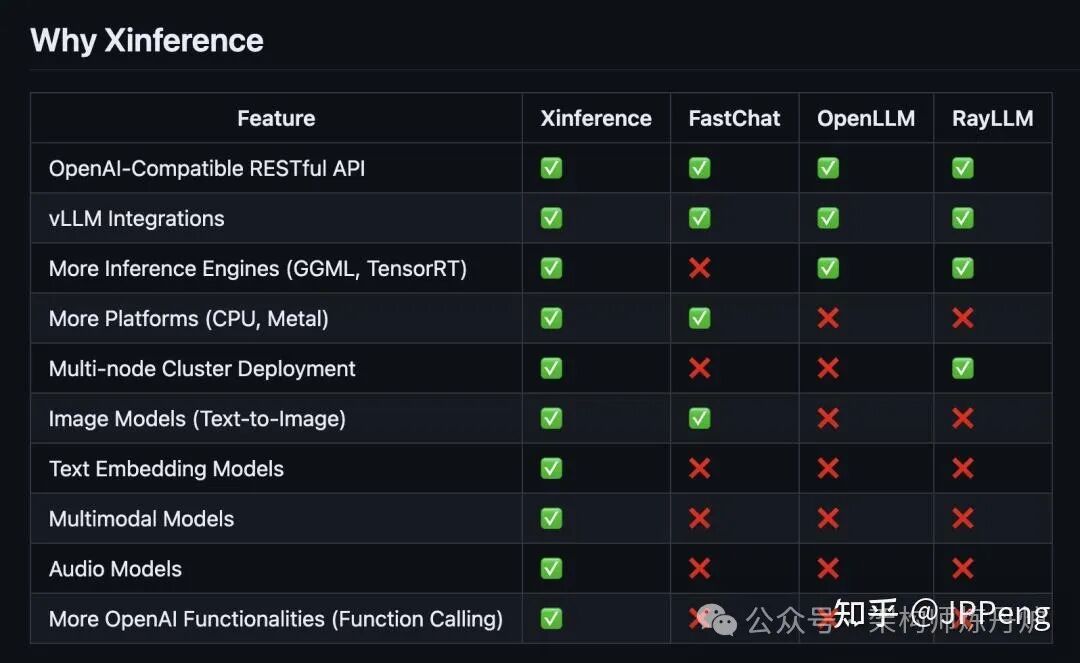Click 'Audio Models' text
Screen dimensions: 1080x663
click(x=115, y=569)
